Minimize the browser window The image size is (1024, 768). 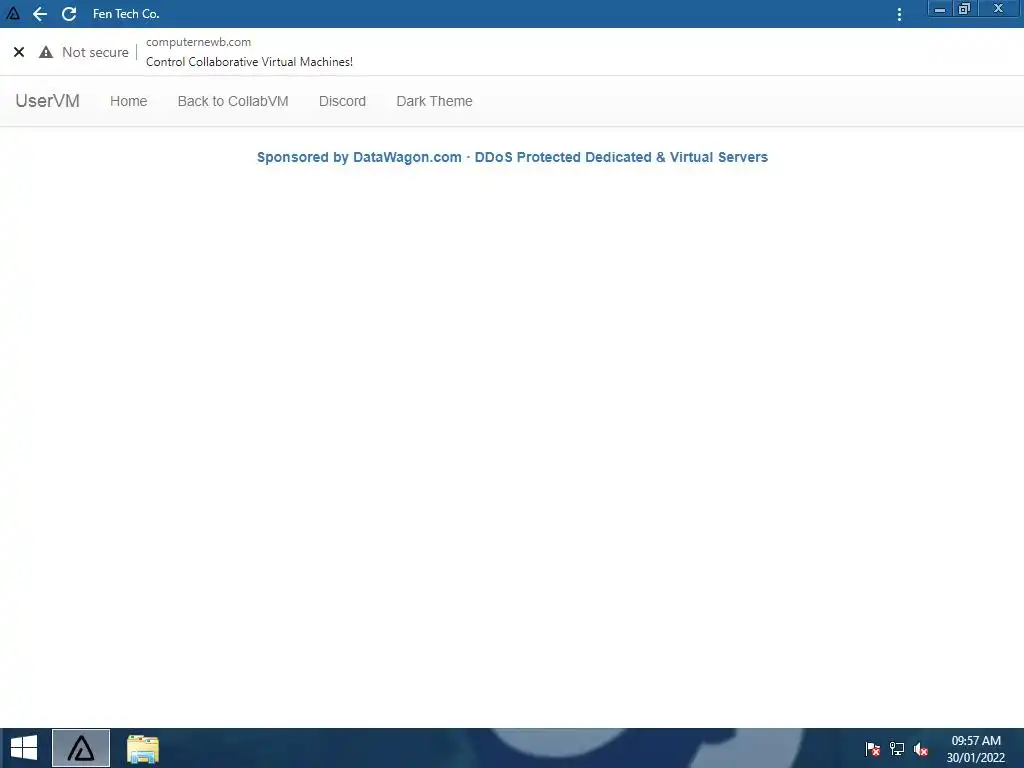coord(940,8)
